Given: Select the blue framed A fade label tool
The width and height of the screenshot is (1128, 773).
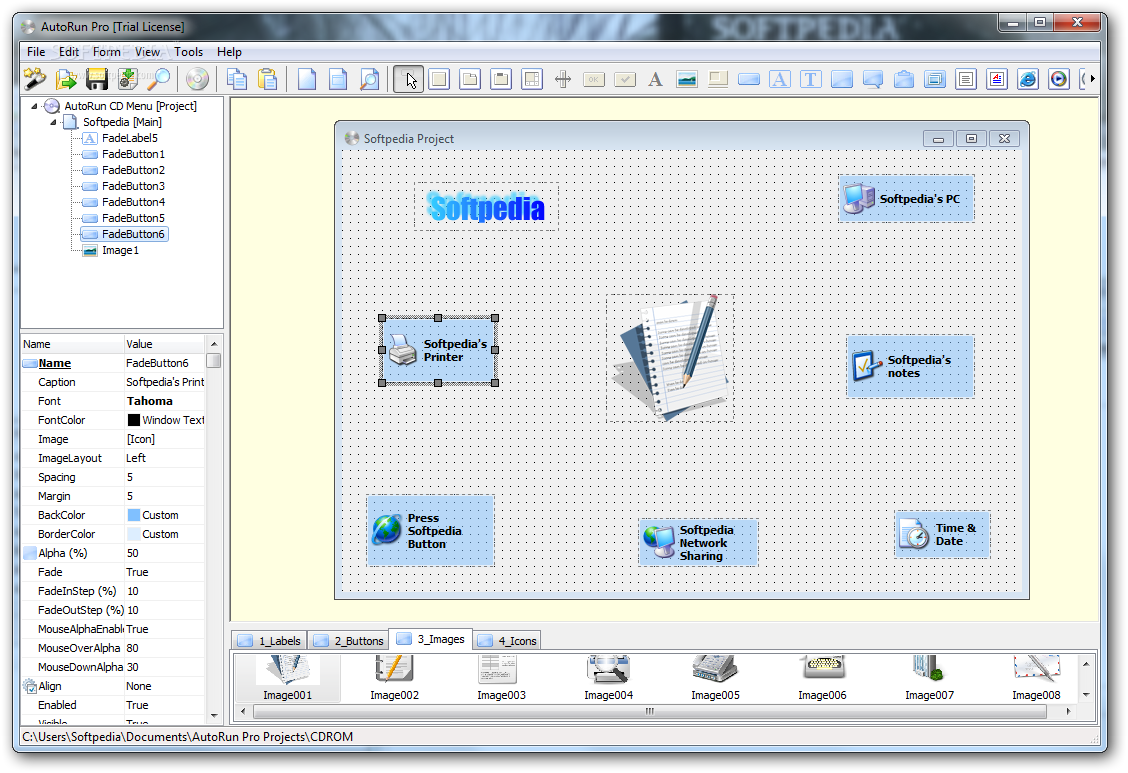Looking at the screenshot, I should (780, 79).
